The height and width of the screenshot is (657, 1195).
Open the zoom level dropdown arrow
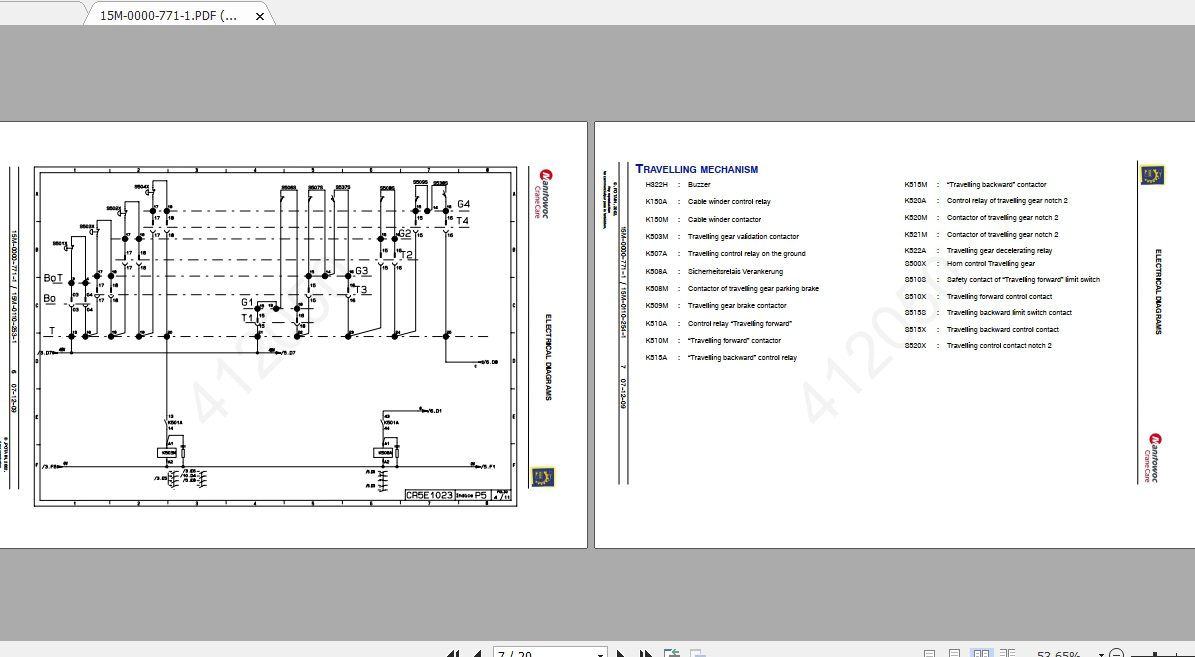click(x=1101, y=654)
